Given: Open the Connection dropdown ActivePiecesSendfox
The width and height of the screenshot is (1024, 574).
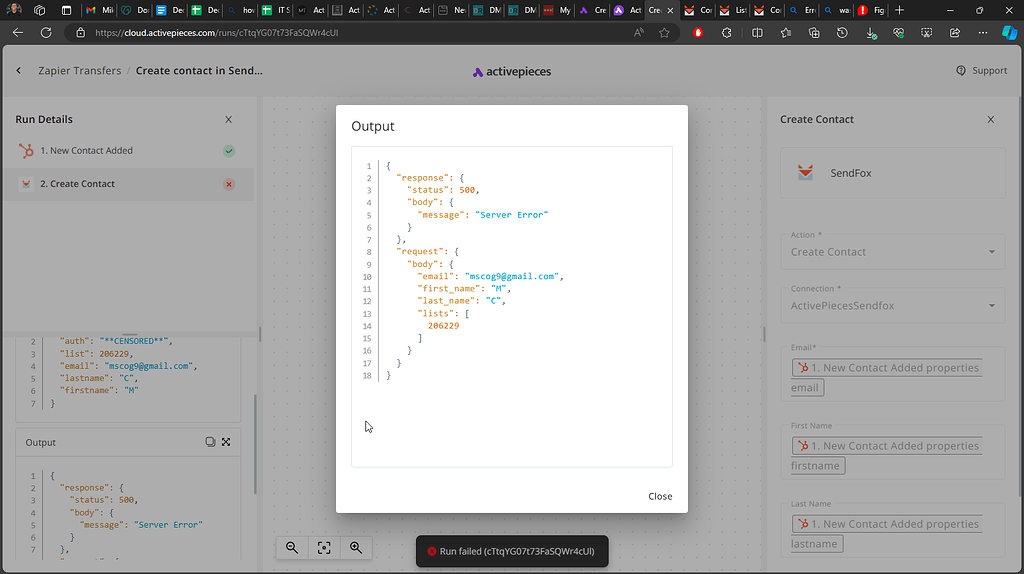Looking at the screenshot, I should [893, 305].
